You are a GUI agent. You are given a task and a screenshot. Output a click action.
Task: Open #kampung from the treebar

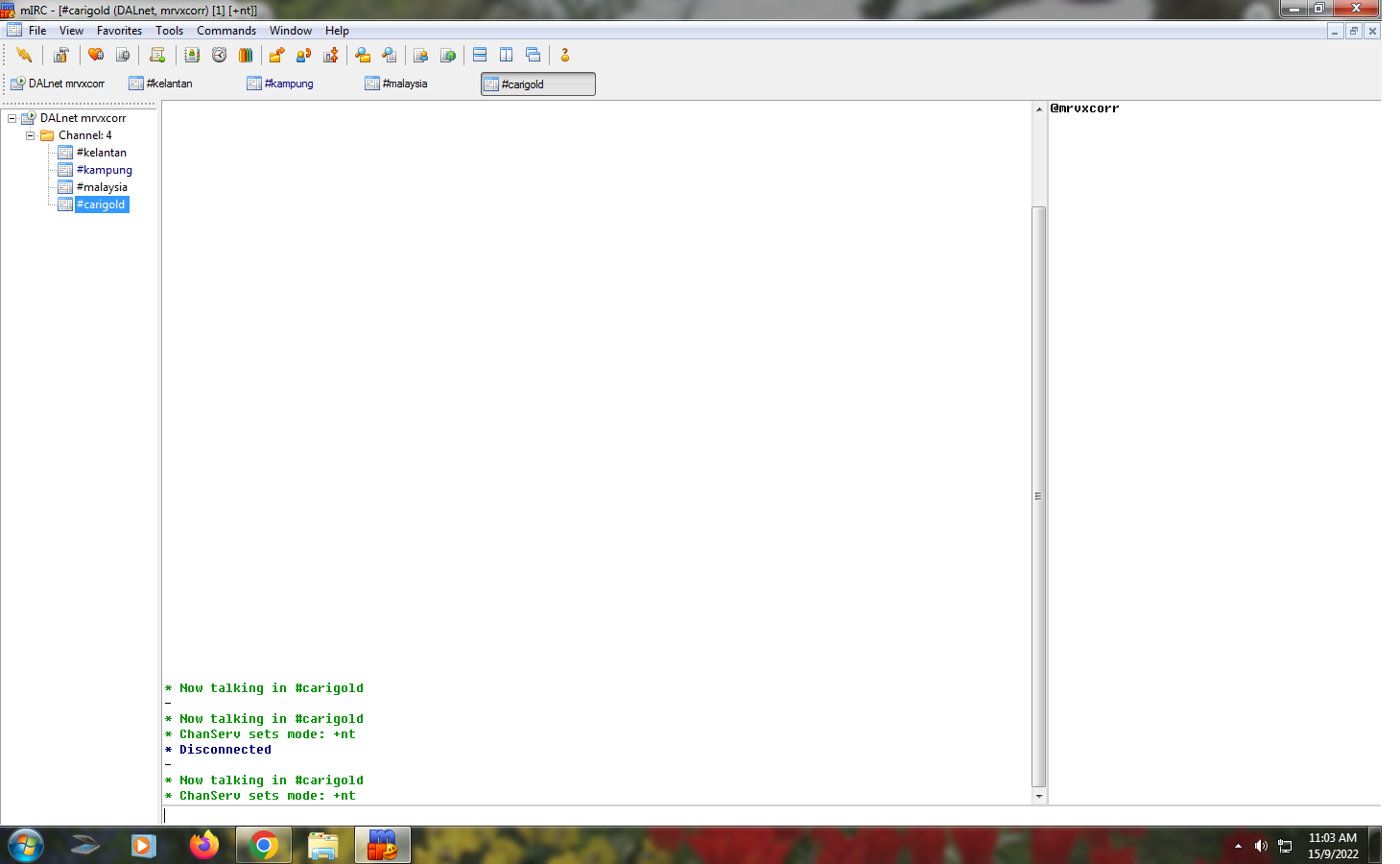pyautogui.click(x=104, y=170)
